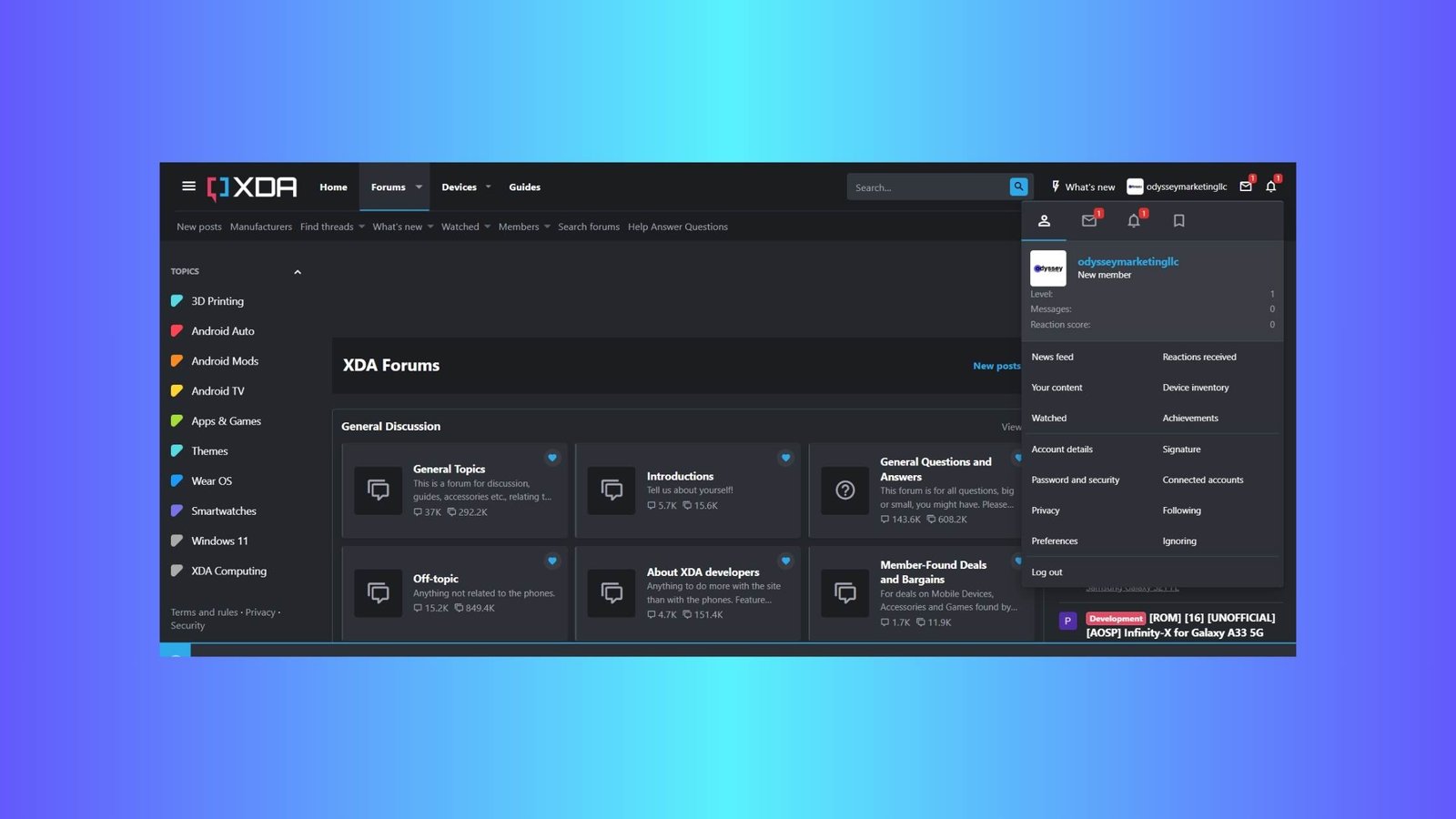Screen dimensions: 1456x819
Task: Click the General Topics forum chat icon
Action: 378,490
